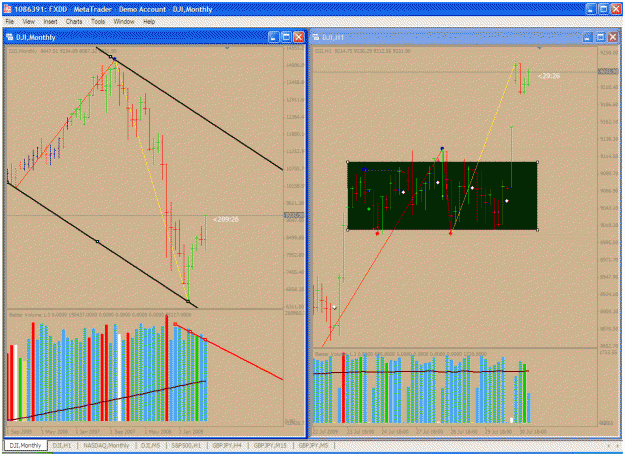Screen dimensions: 625x454
Task: Click the chart shift triangle in DJI,H1 chart
Action: click(x=540, y=48)
